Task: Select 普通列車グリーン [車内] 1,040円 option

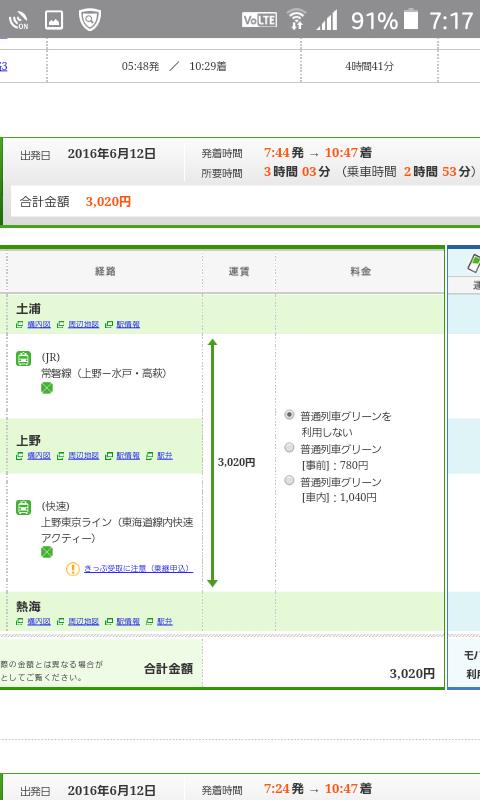Action: 289,480
